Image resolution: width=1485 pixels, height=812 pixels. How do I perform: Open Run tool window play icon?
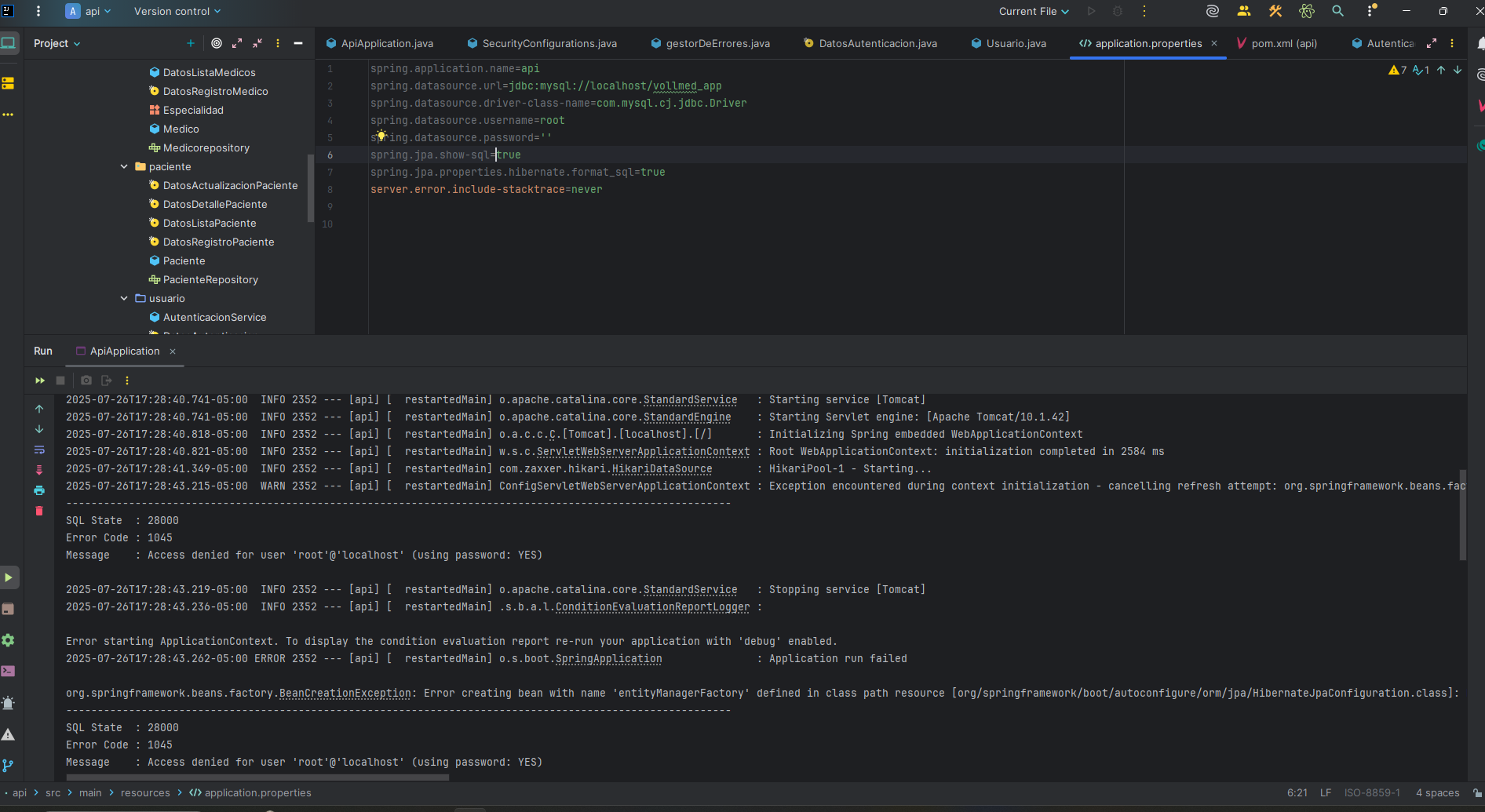pos(9,577)
